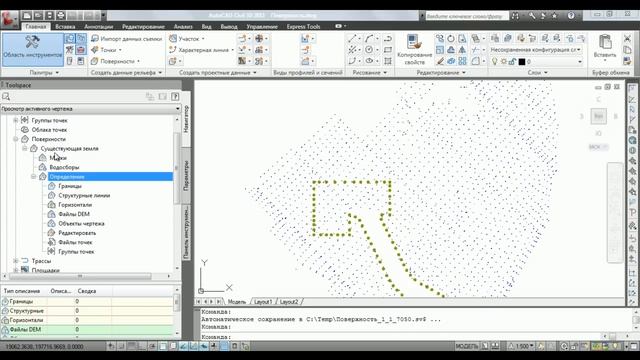Toggle the layer lock padlock icon
The height and width of the screenshot is (360, 640).
coord(512,62)
